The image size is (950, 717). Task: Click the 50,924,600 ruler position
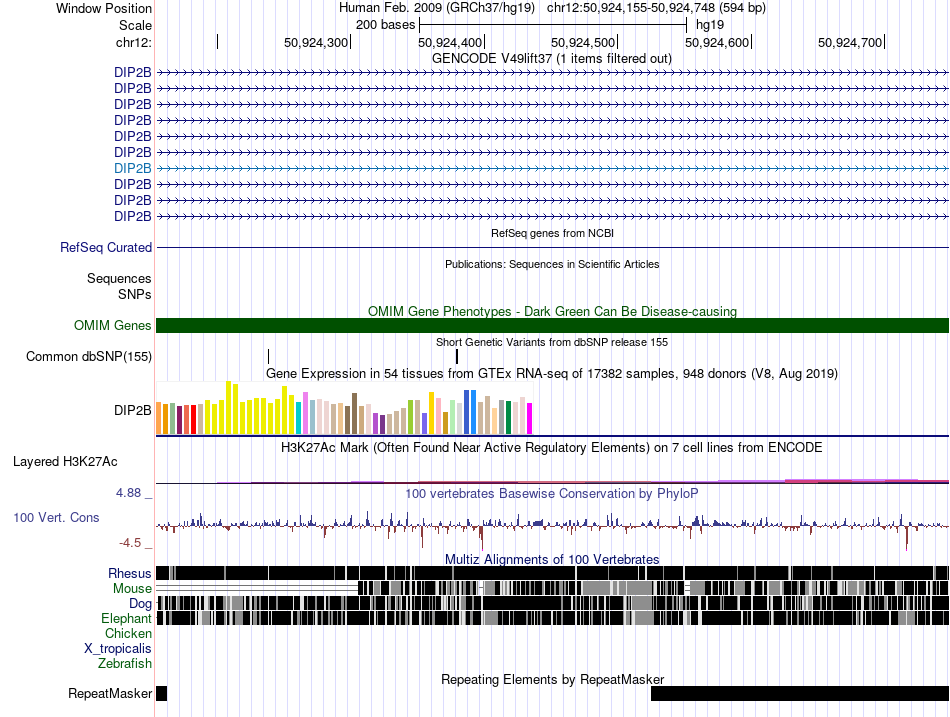click(717, 42)
